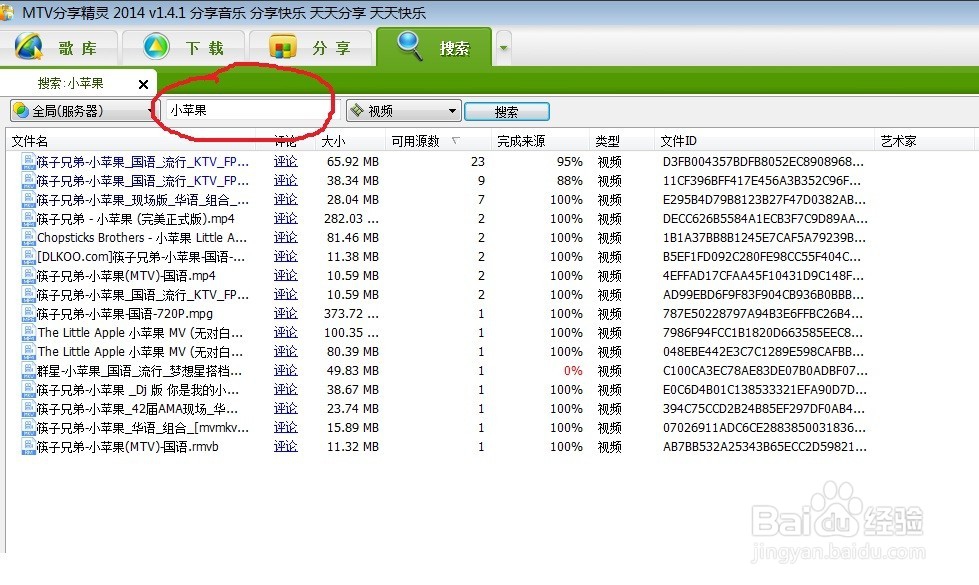Click globe icon in 全局(服务器) dropdown

coord(21,111)
